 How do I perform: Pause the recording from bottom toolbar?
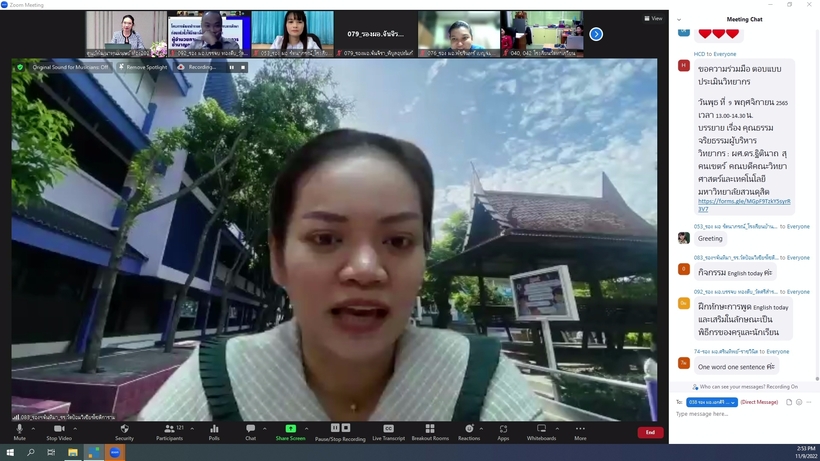tap(335, 428)
